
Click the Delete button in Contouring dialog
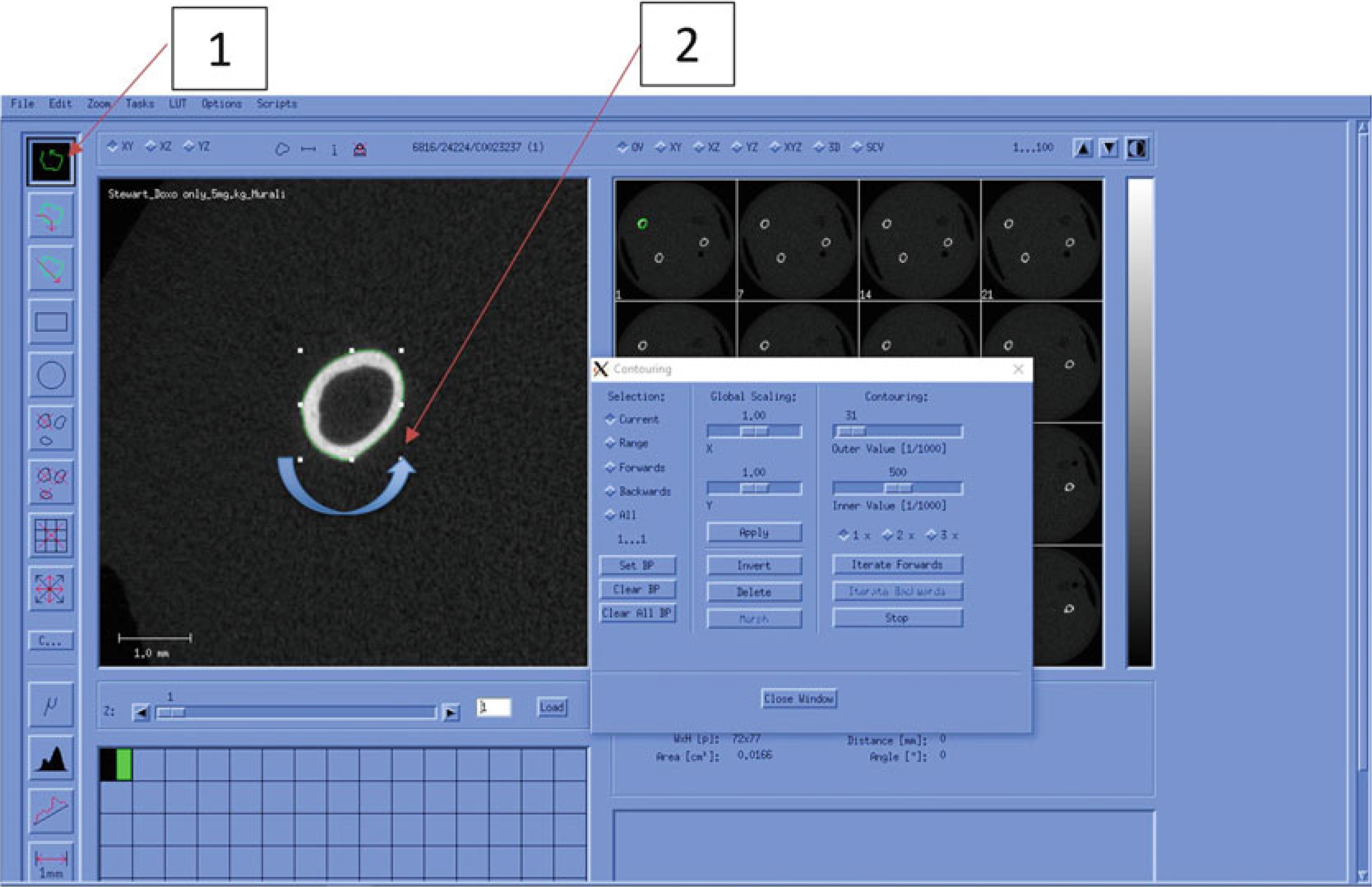point(754,591)
